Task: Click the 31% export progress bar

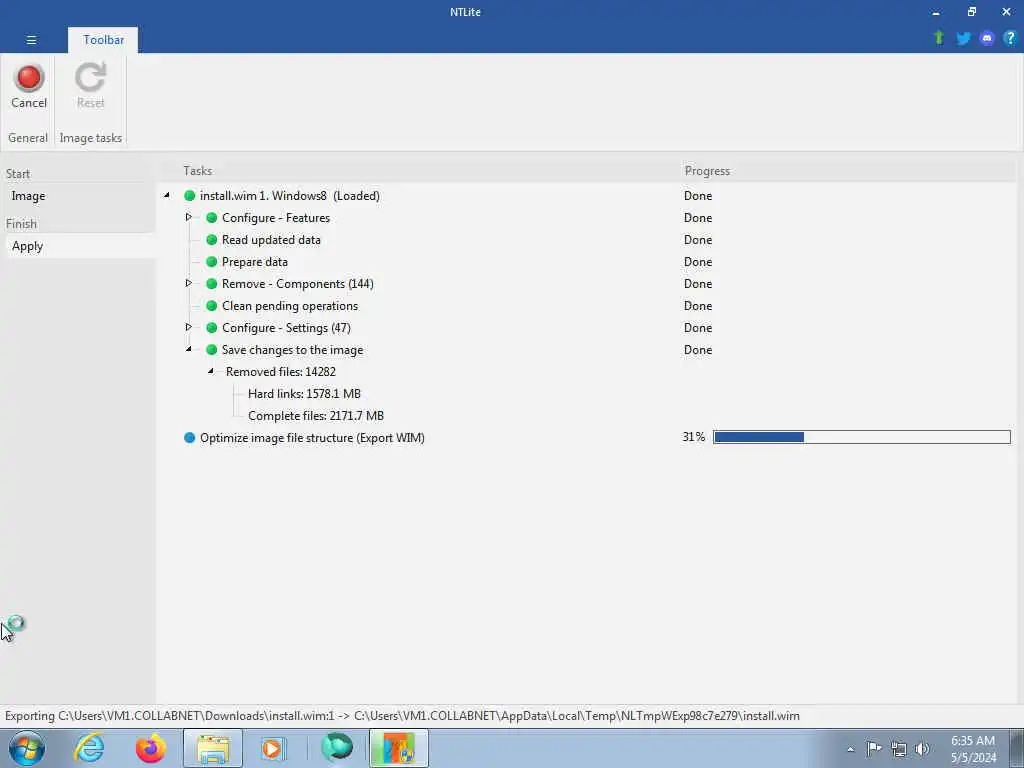Action: coord(862,437)
